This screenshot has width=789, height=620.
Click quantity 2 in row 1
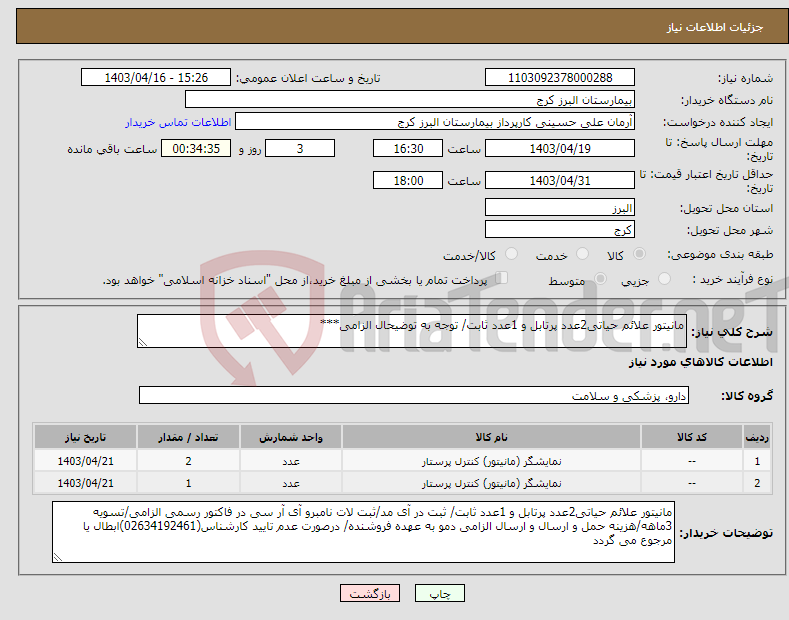coord(188,461)
